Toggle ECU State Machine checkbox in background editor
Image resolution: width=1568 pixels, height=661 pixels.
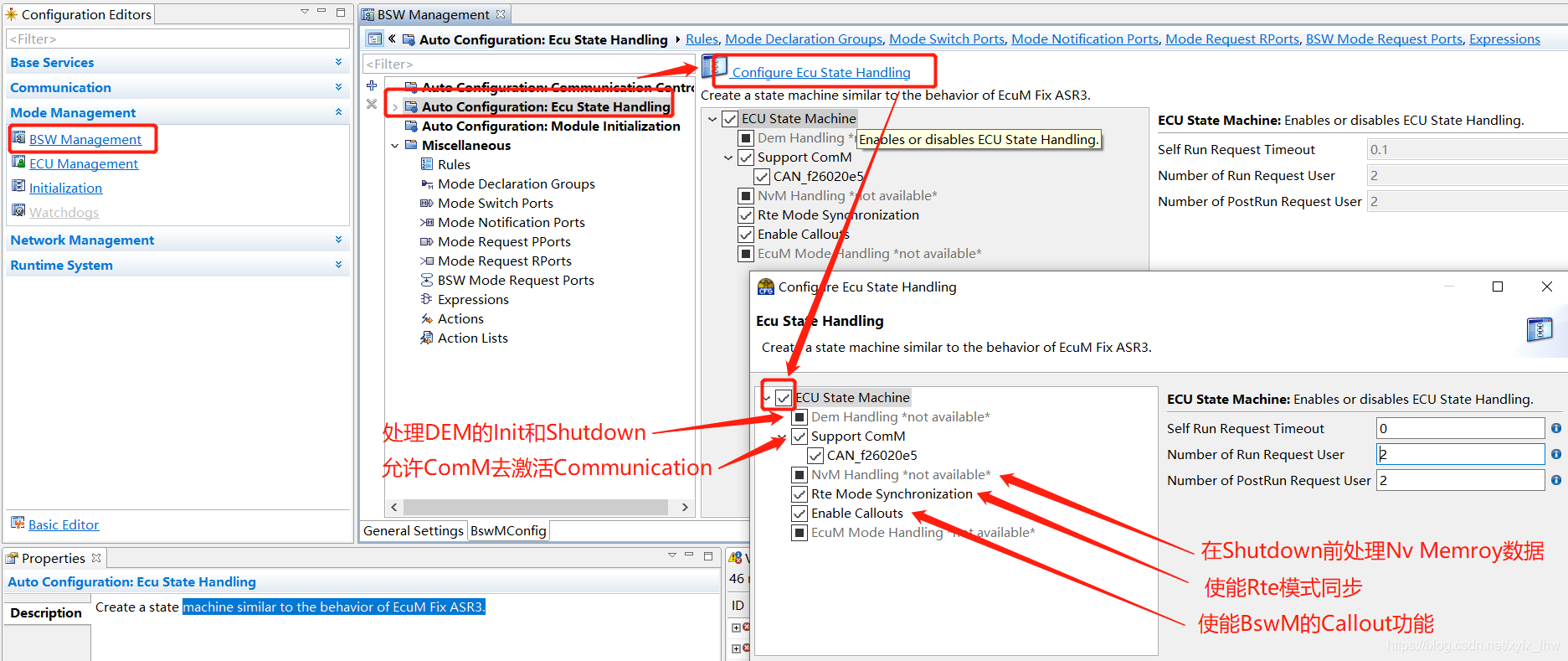click(x=730, y=119)
